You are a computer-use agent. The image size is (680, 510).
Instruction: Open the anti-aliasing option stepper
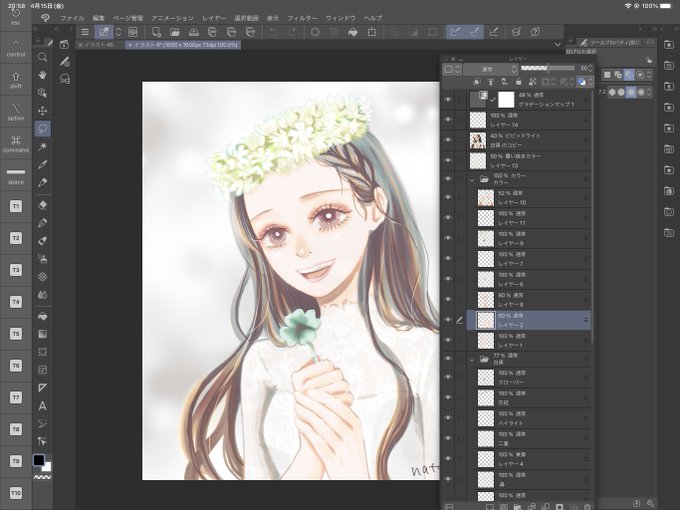[x=649, y=92]
